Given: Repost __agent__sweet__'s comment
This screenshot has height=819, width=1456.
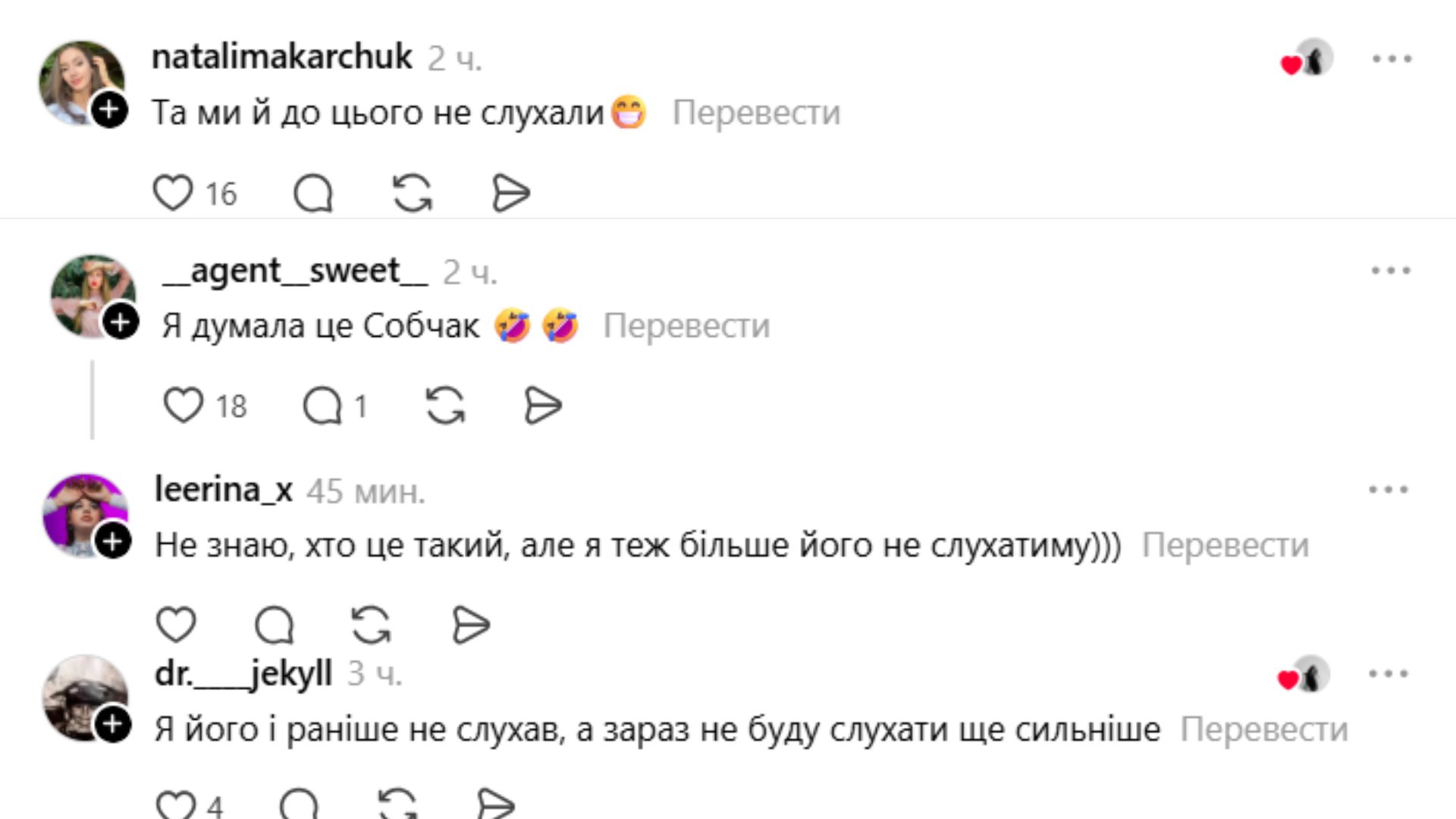Looking at the screenshot, I should point(445,405).
